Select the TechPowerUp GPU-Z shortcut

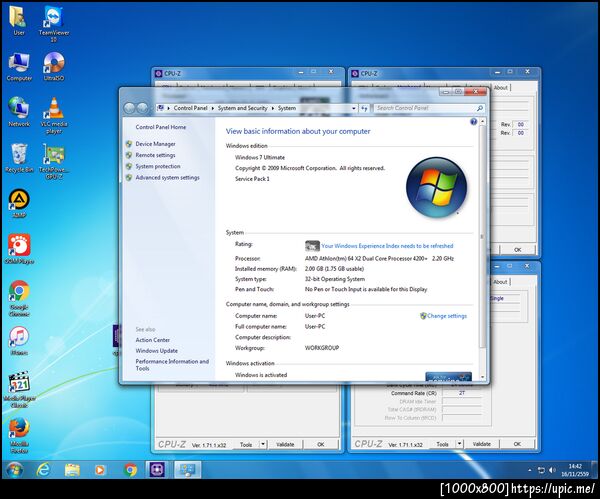click(54, 161)
